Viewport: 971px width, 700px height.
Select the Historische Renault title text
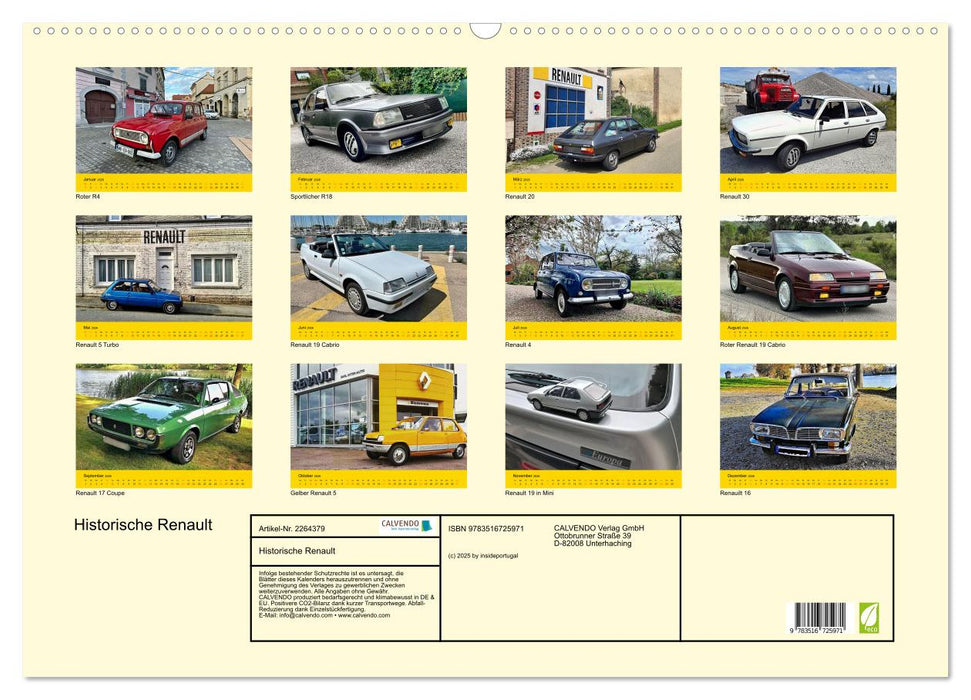click(x=140, y=524)
